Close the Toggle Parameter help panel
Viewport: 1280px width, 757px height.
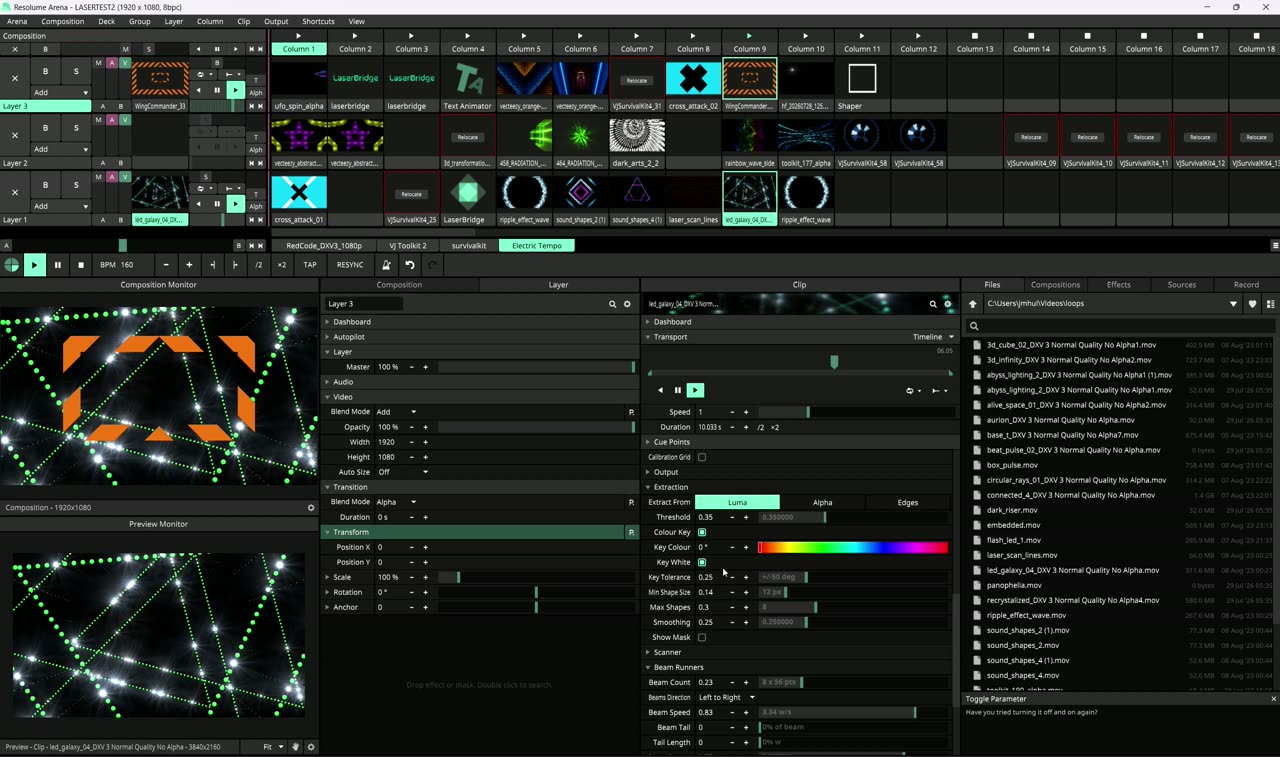pos(1273,699)
